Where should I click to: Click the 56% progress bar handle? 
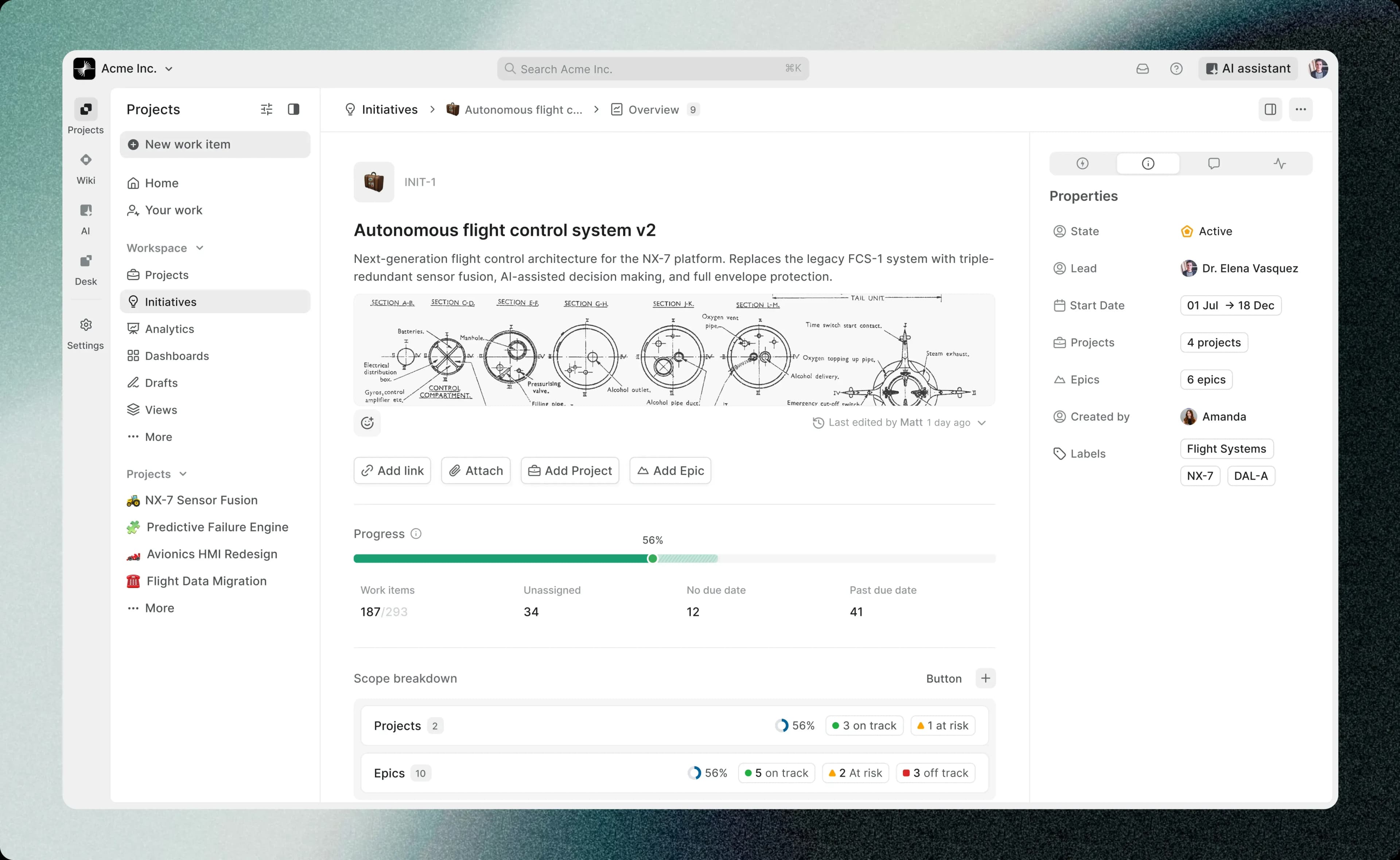(x=653, y=559)
